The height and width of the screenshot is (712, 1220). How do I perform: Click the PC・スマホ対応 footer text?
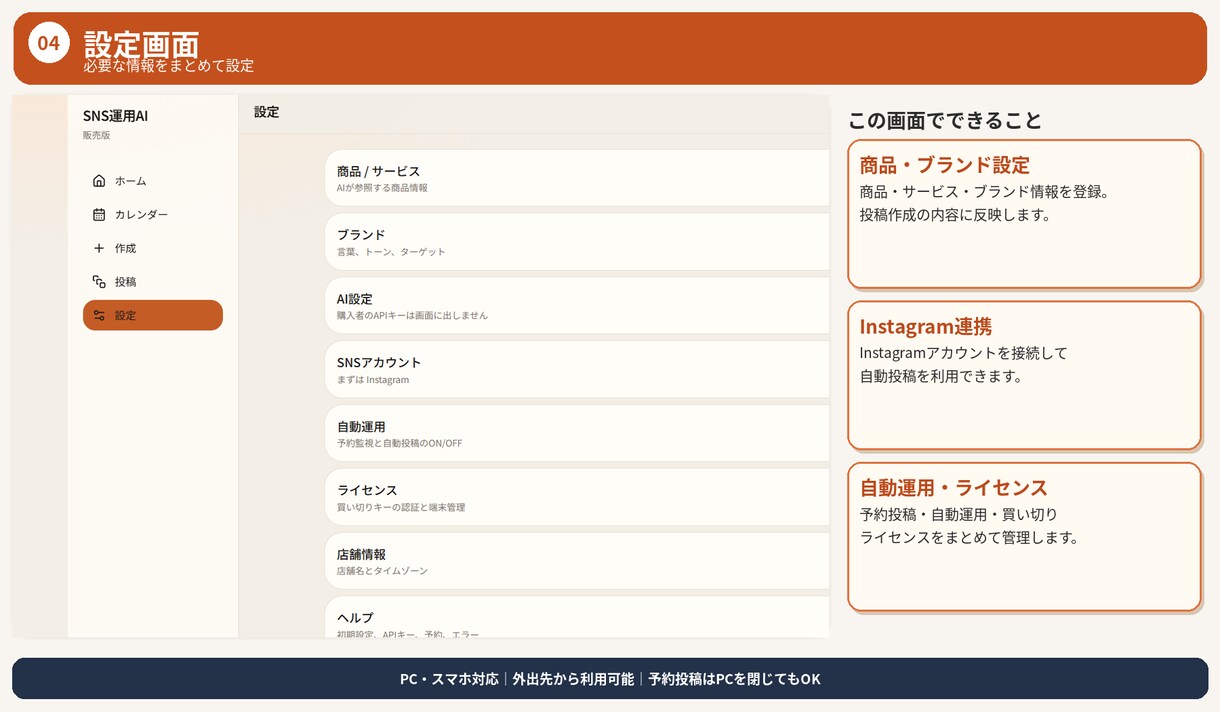449,679
